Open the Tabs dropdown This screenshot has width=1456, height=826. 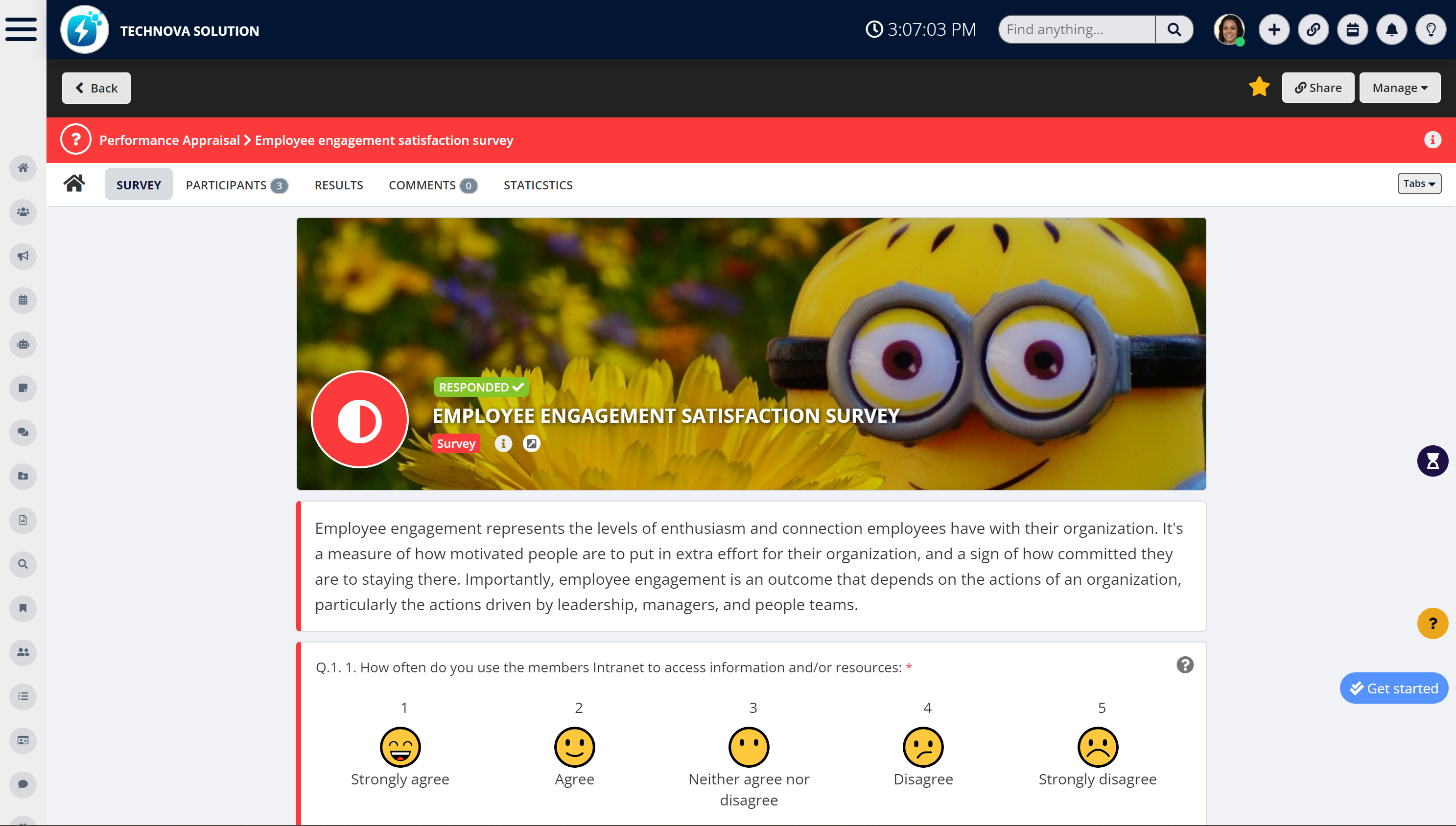point(1419,183)
